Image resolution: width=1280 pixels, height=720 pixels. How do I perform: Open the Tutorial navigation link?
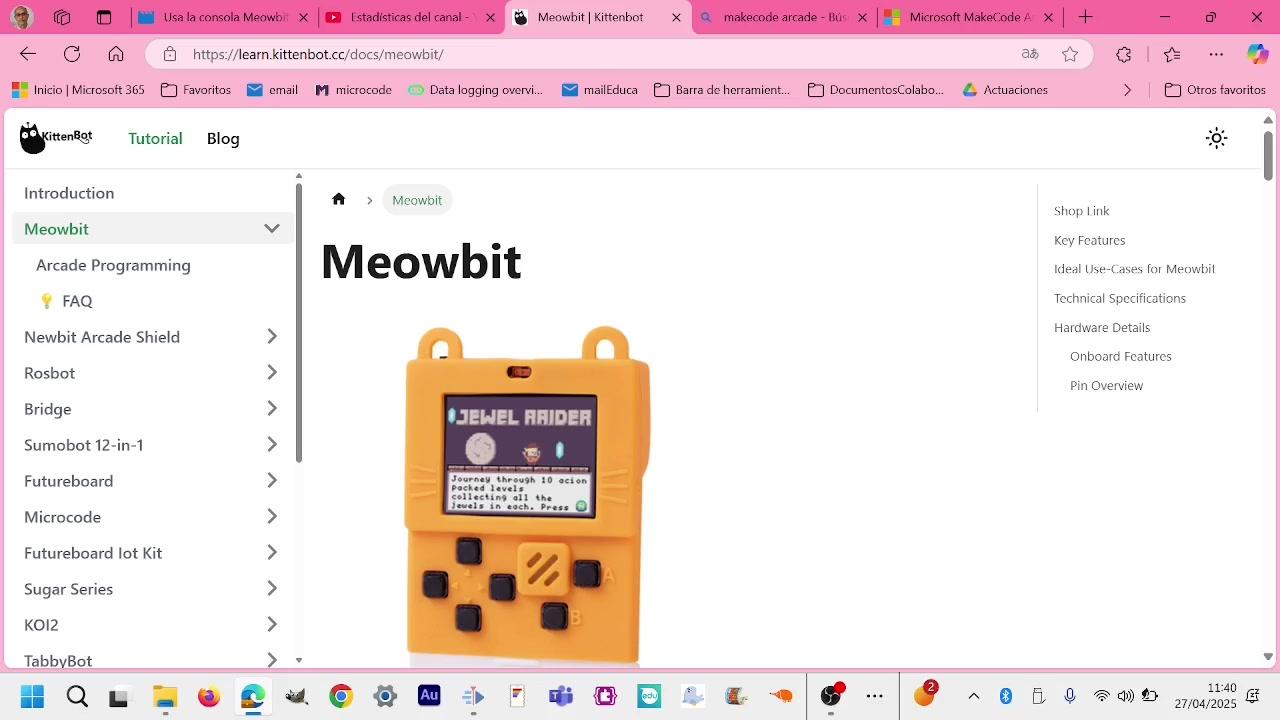(155, 138)
